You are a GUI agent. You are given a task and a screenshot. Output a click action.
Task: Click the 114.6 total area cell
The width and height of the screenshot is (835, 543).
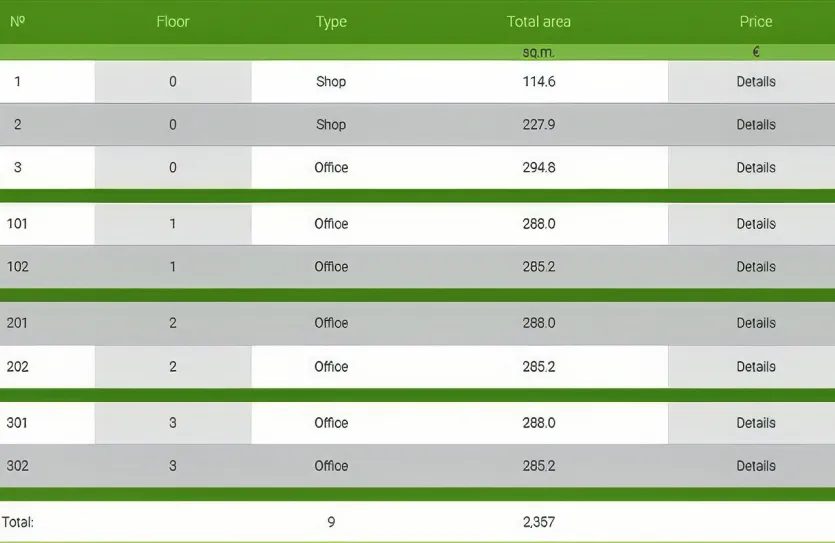(x=538, y=82)
